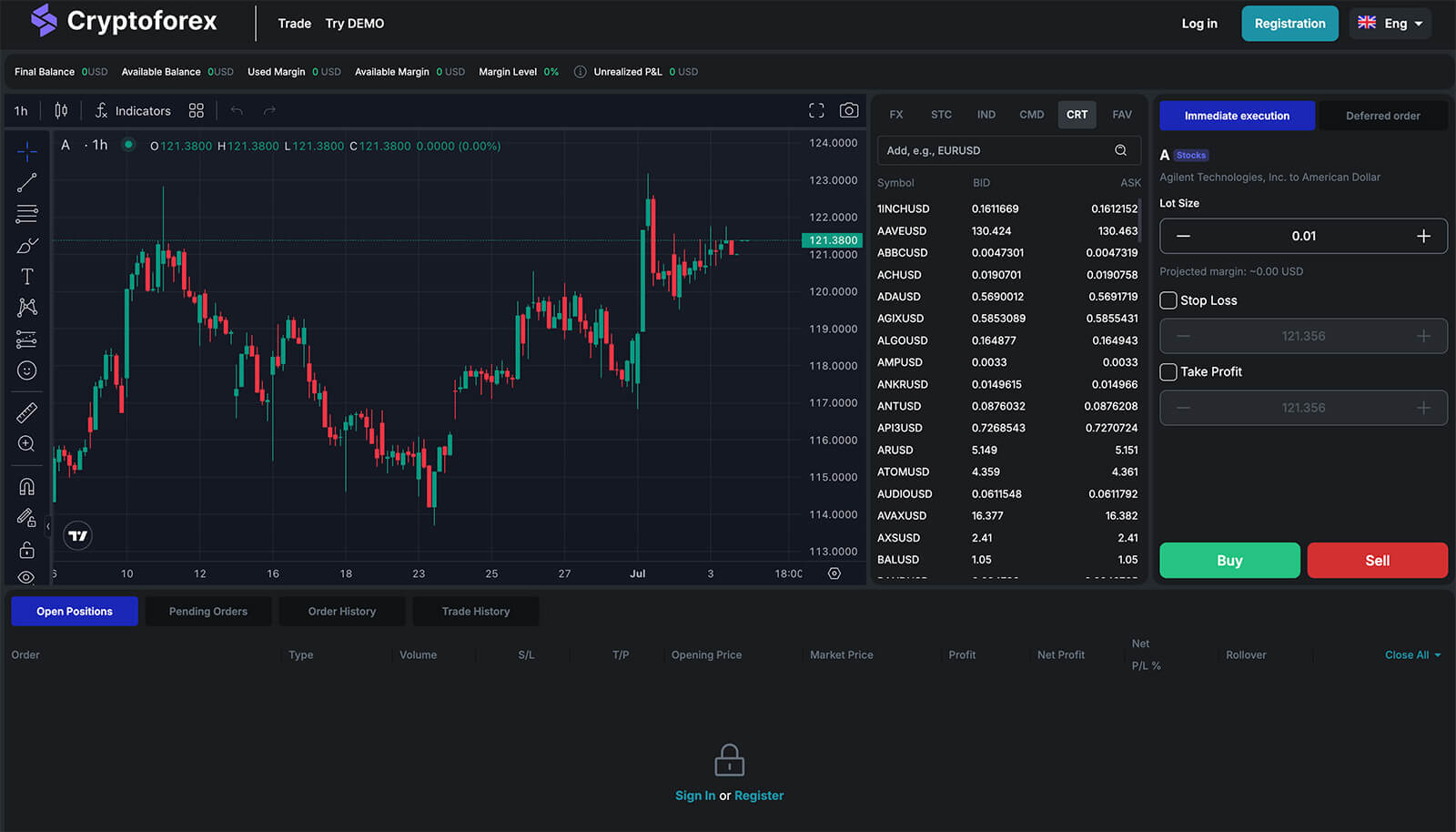Click the green Buy button
This screenshot has width=1456, height=832.
(x=1228, y=561)
